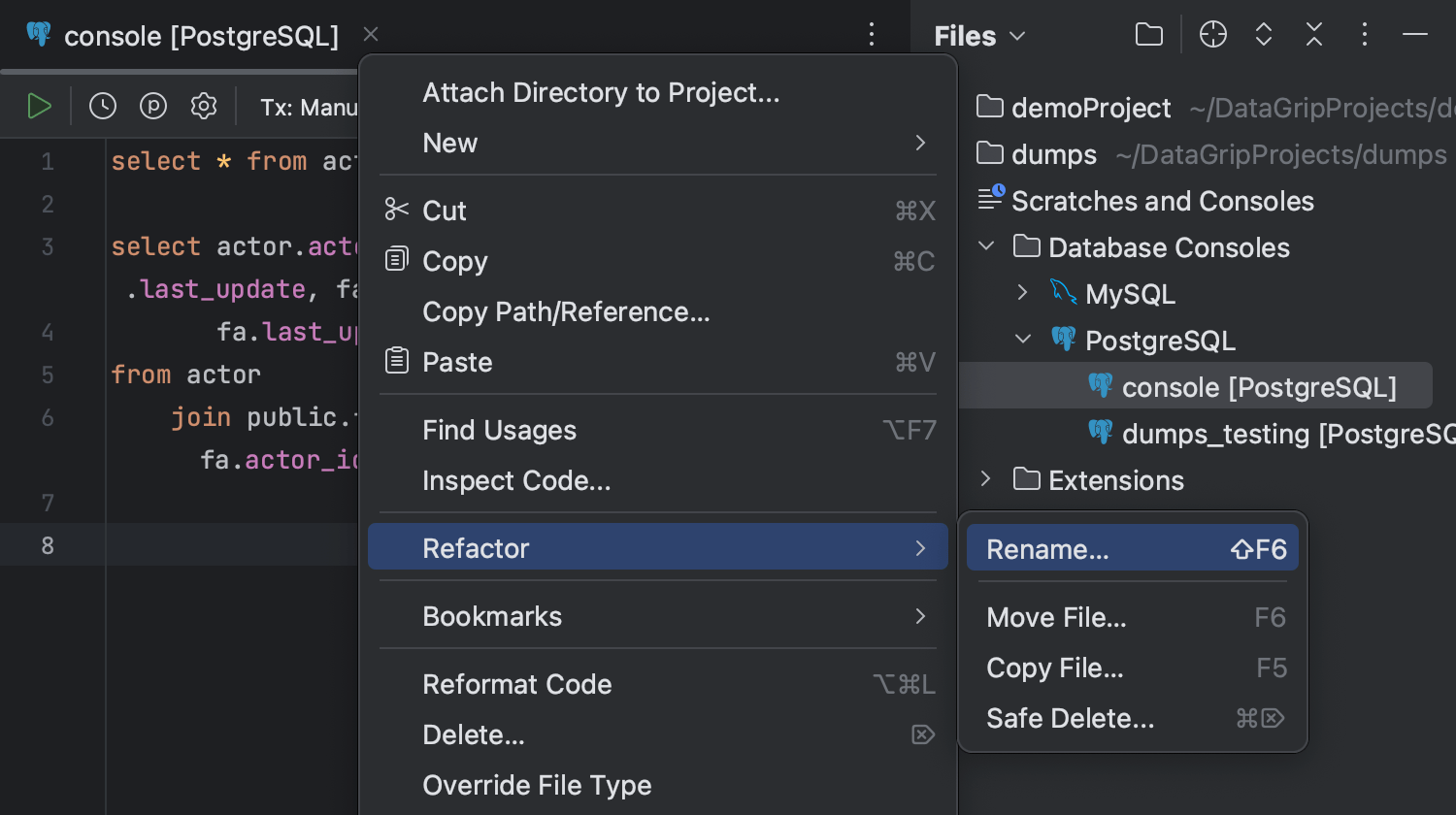Screen dimensions: 1456x815
Task: Click the new folder icon in Files header
Action: coord(1149,35)
